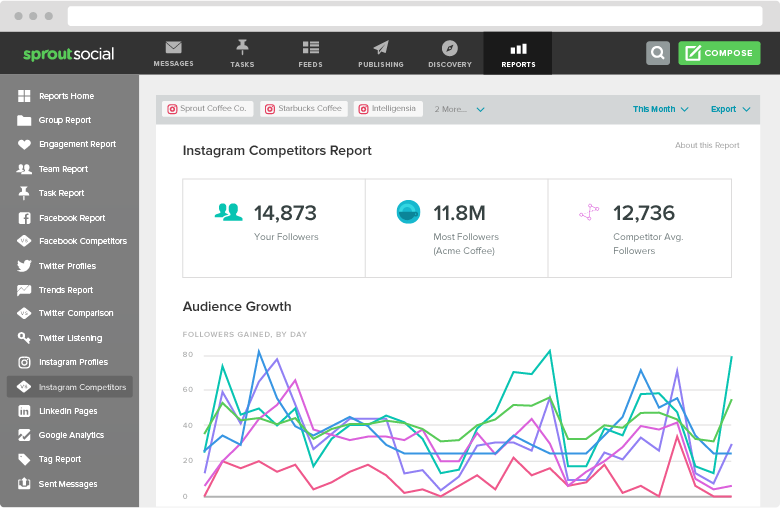Click the Twitter Comparison diamond icon
The image size is (780, 508).
24,313
